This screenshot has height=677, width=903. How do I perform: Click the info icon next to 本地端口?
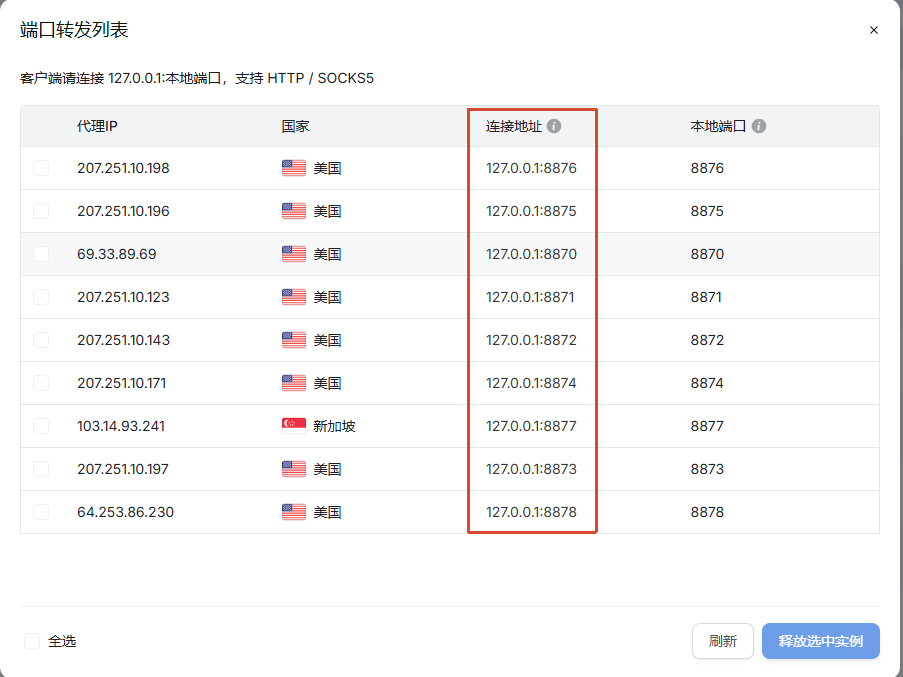pyautogui.click(x=759, y=126)
